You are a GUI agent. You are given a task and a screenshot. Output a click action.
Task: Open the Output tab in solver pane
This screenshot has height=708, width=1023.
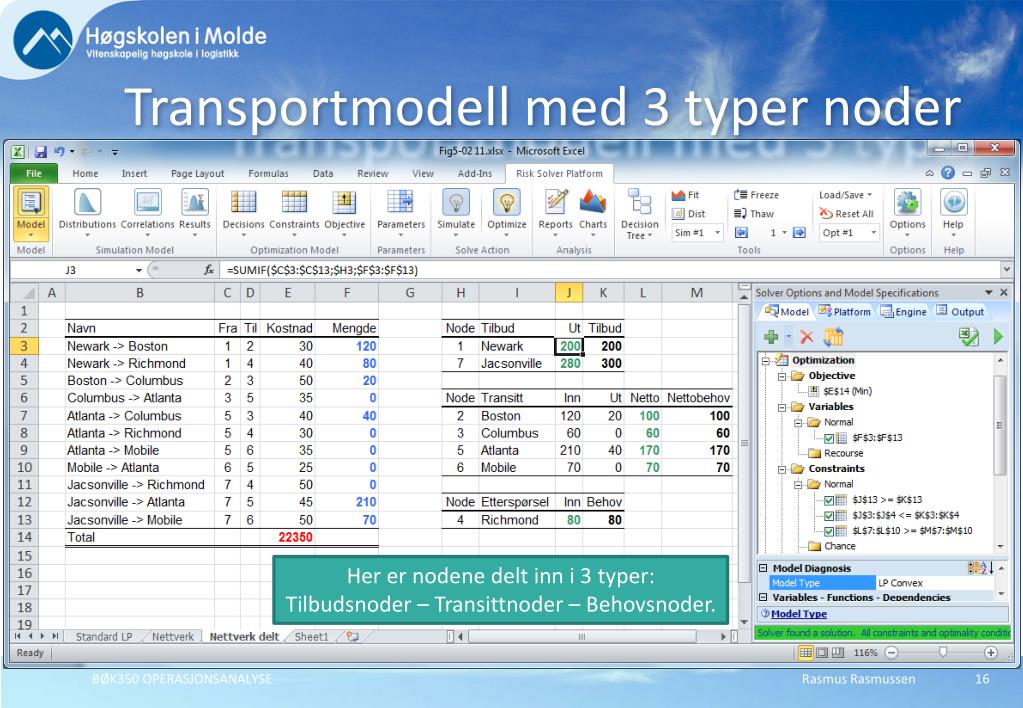960,312
